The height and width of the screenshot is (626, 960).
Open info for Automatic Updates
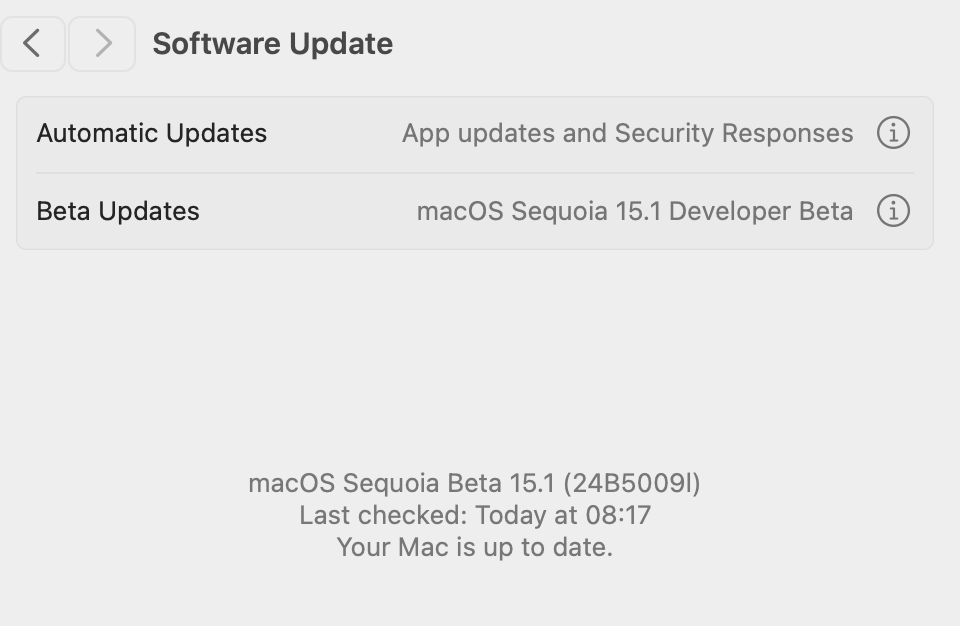(x=893, y=133)
